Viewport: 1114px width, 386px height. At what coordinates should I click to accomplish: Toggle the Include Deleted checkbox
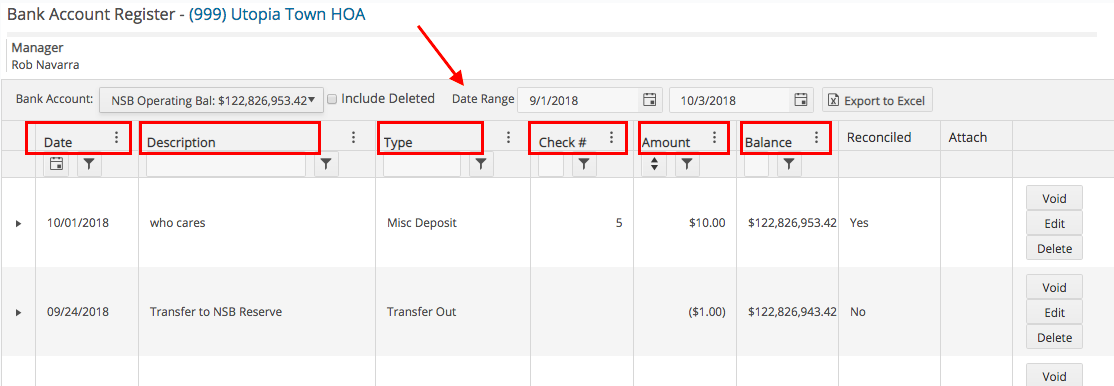click(x=332, y=100)
